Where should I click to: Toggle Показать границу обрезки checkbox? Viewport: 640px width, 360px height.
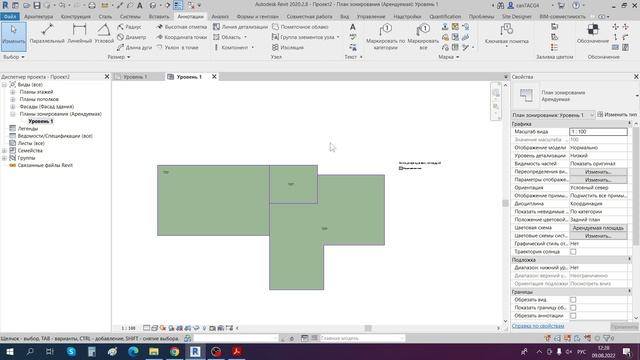(x=573, y=308)
